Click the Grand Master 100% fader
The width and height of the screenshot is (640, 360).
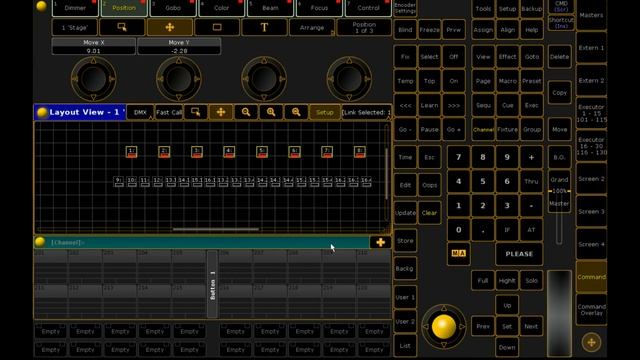(x=559, y=191)
